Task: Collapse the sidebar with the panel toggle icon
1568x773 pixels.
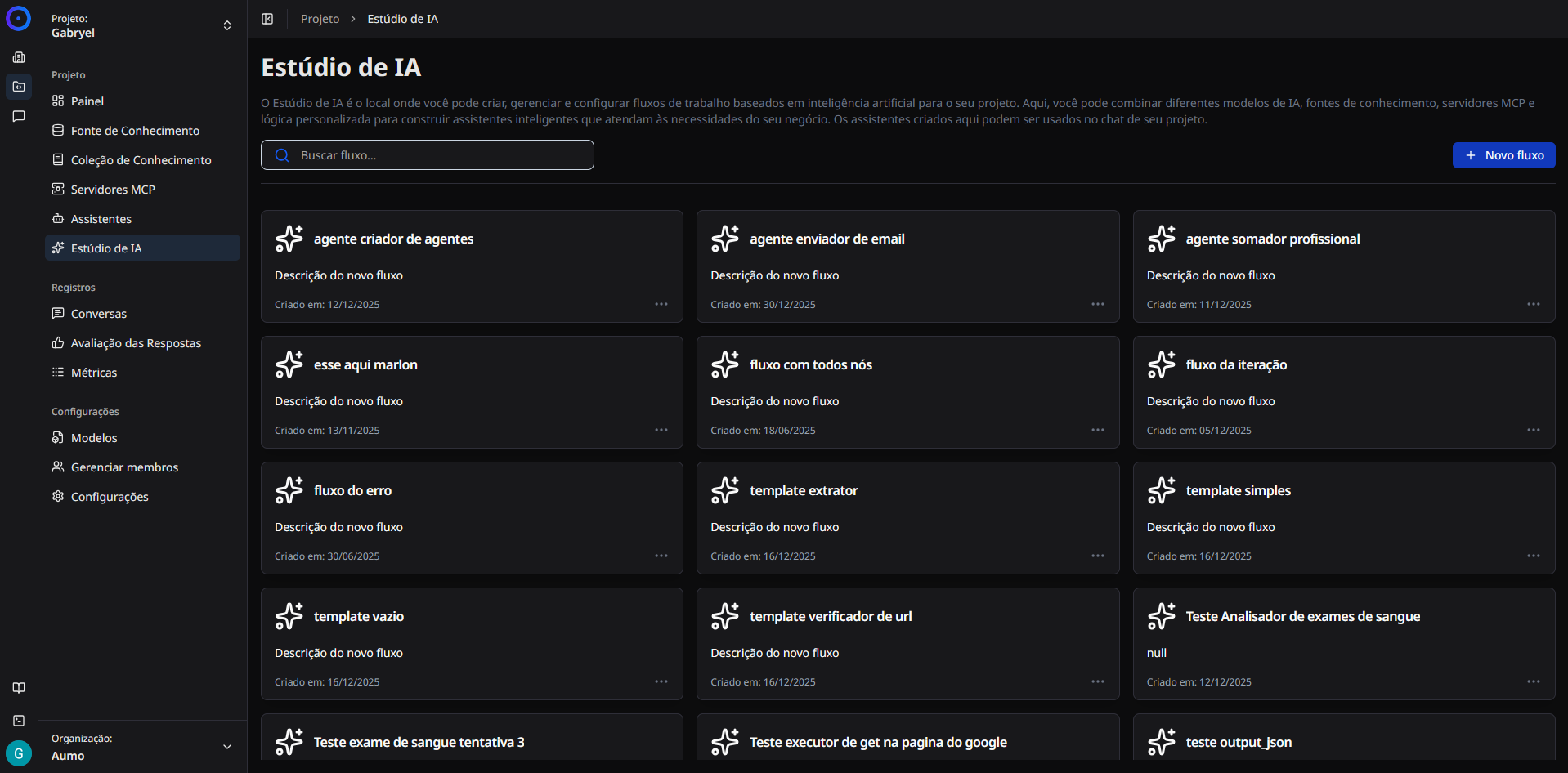Action: 267,18
